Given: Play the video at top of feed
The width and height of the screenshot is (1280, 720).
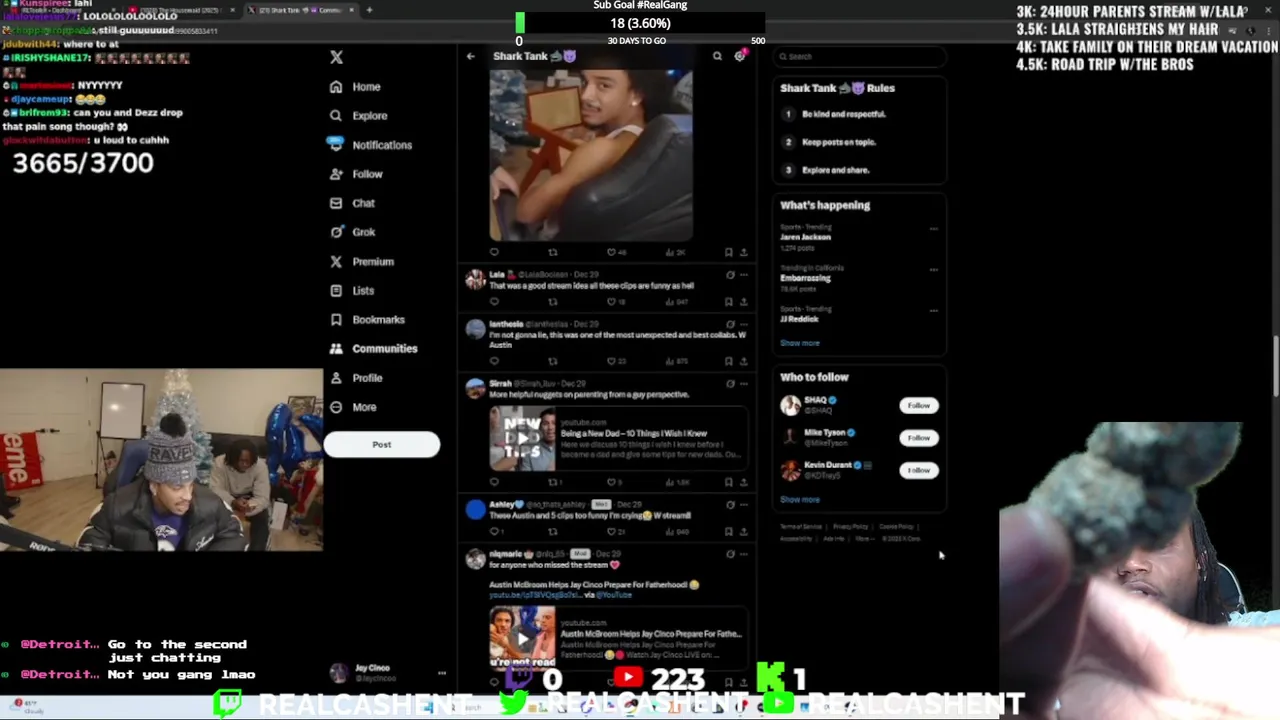Looking at the screenshot, I should tap(590, 155).
